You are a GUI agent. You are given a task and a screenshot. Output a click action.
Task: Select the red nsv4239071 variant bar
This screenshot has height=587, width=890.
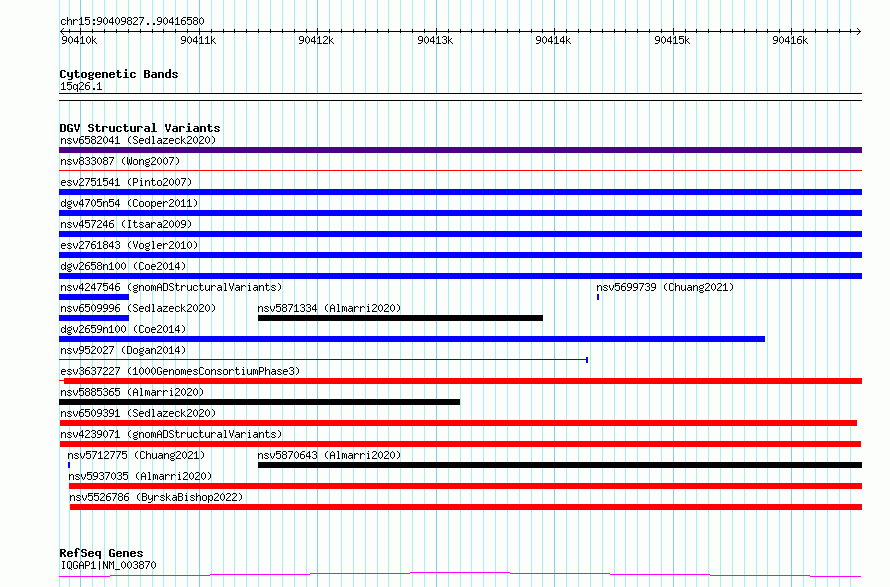point(460,444)
